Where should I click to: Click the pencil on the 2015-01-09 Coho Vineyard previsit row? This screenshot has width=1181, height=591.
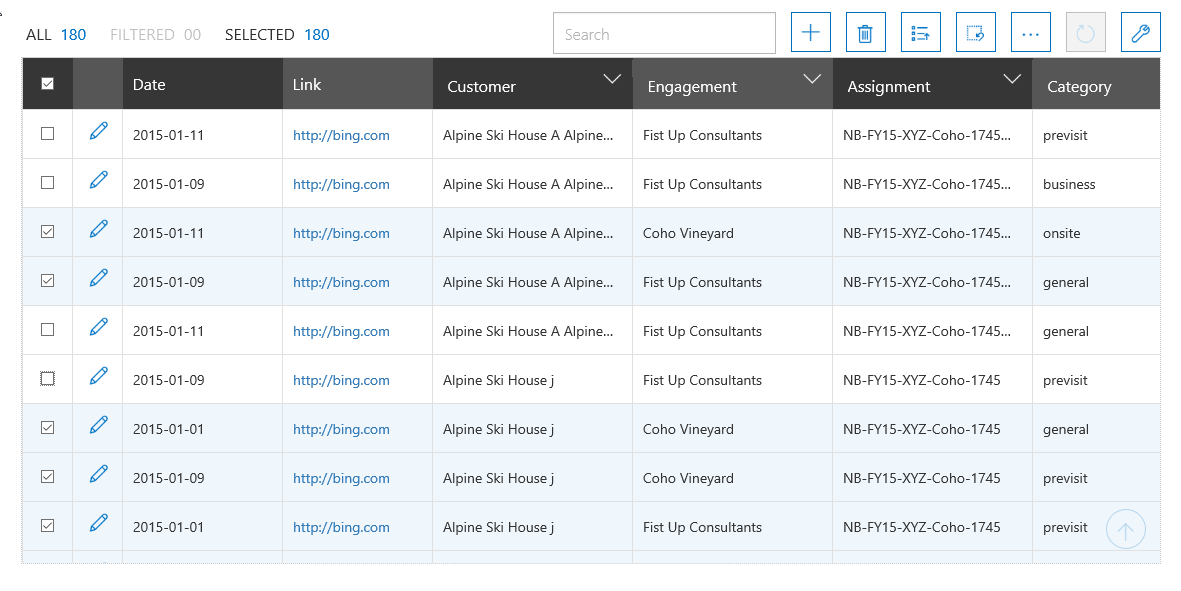[x=98, y=474]
